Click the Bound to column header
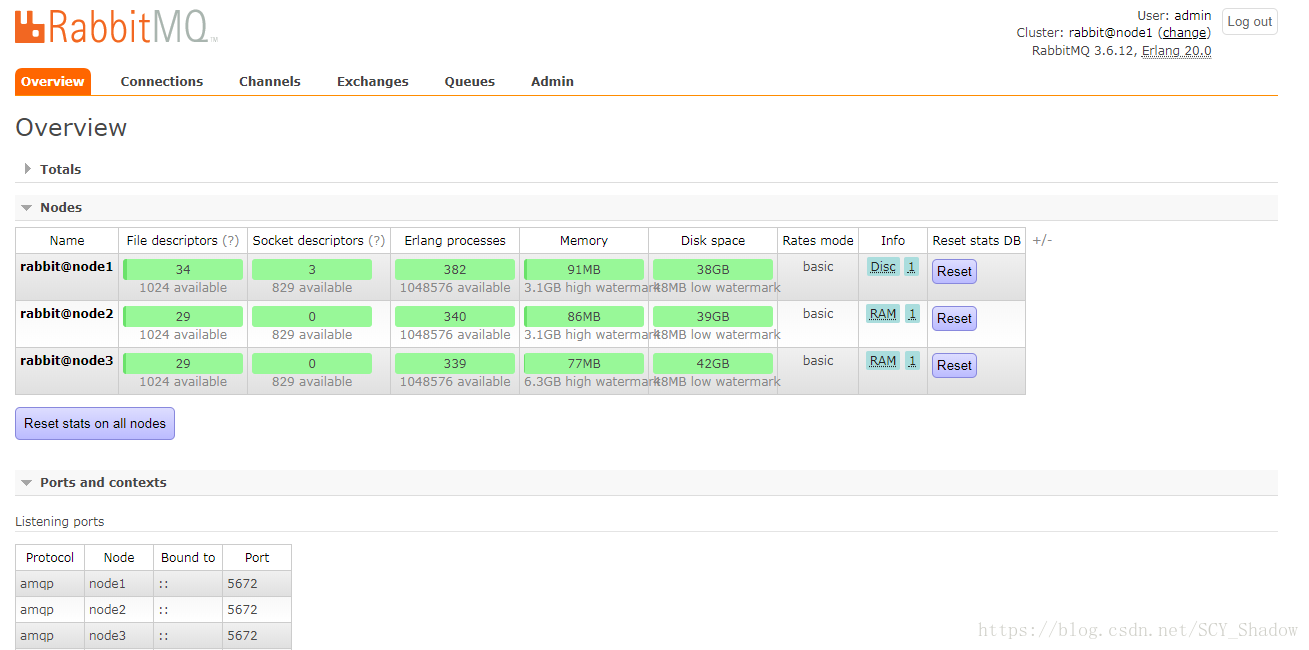This screenshot has width=1309, height=650. [x=188, y=558]
